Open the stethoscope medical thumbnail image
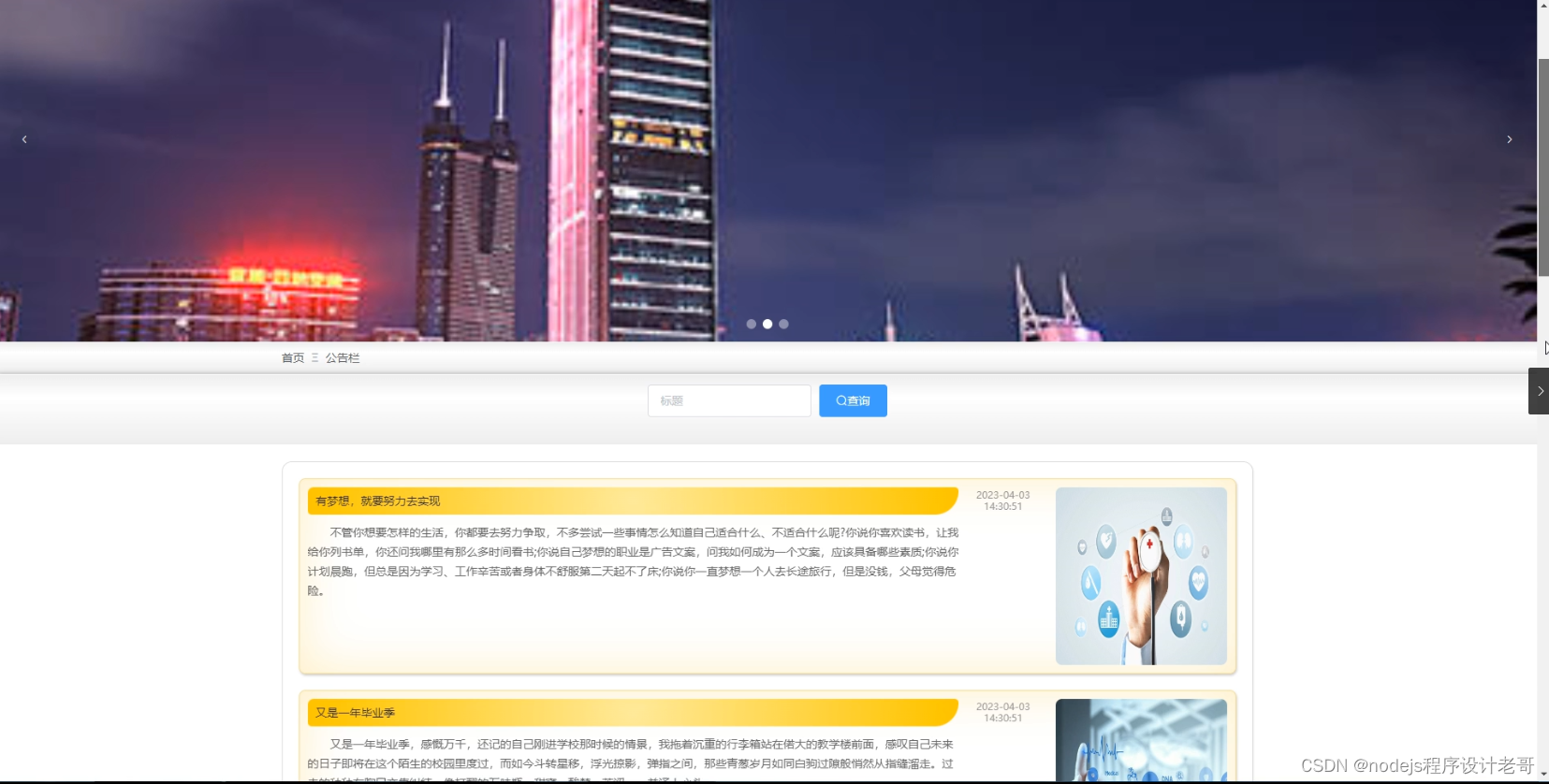Image resolution: width=1549 pixels, height=784 pixels. [x=1141, y=576]
